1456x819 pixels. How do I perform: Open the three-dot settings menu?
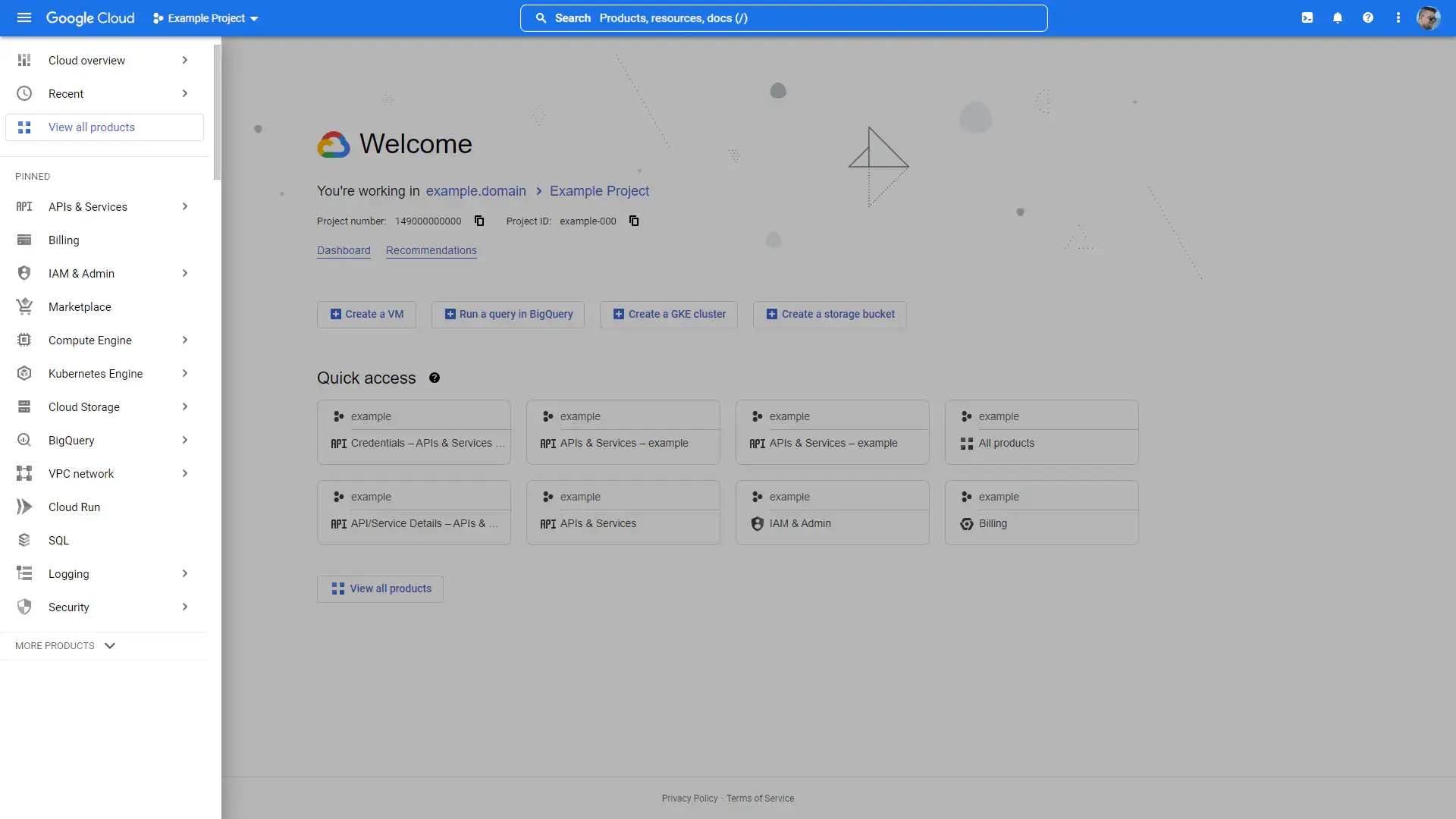pyautogui.click(x=1398, y=17)
